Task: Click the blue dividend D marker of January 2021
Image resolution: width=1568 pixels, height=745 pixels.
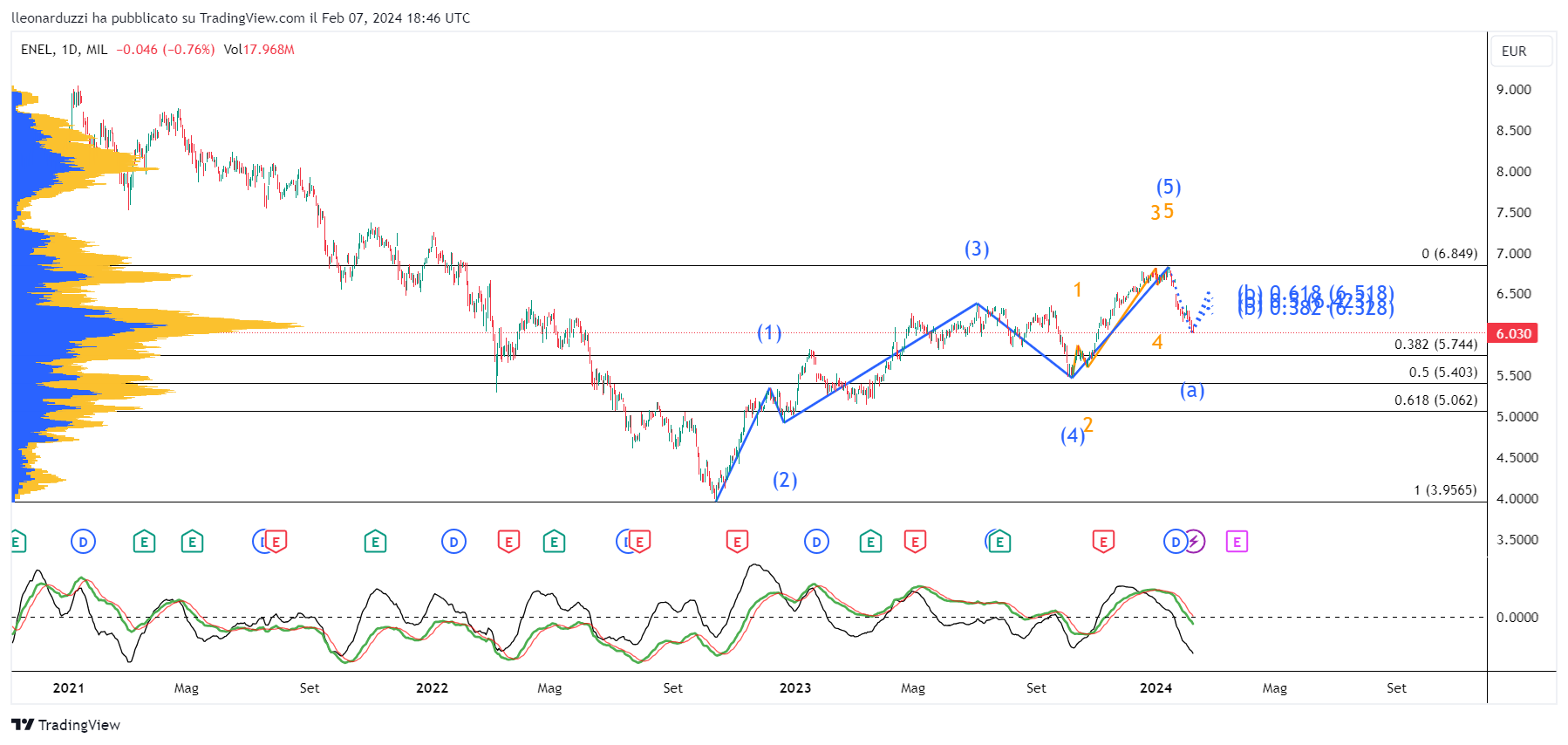Action: (83, 542)
